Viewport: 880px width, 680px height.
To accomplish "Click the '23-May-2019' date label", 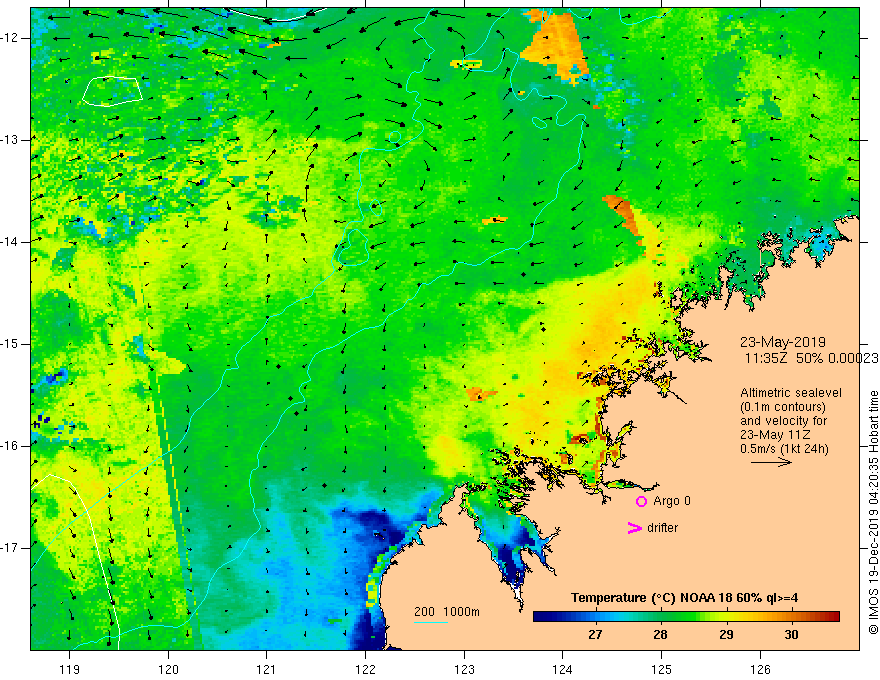I will [x=782, y=342].
